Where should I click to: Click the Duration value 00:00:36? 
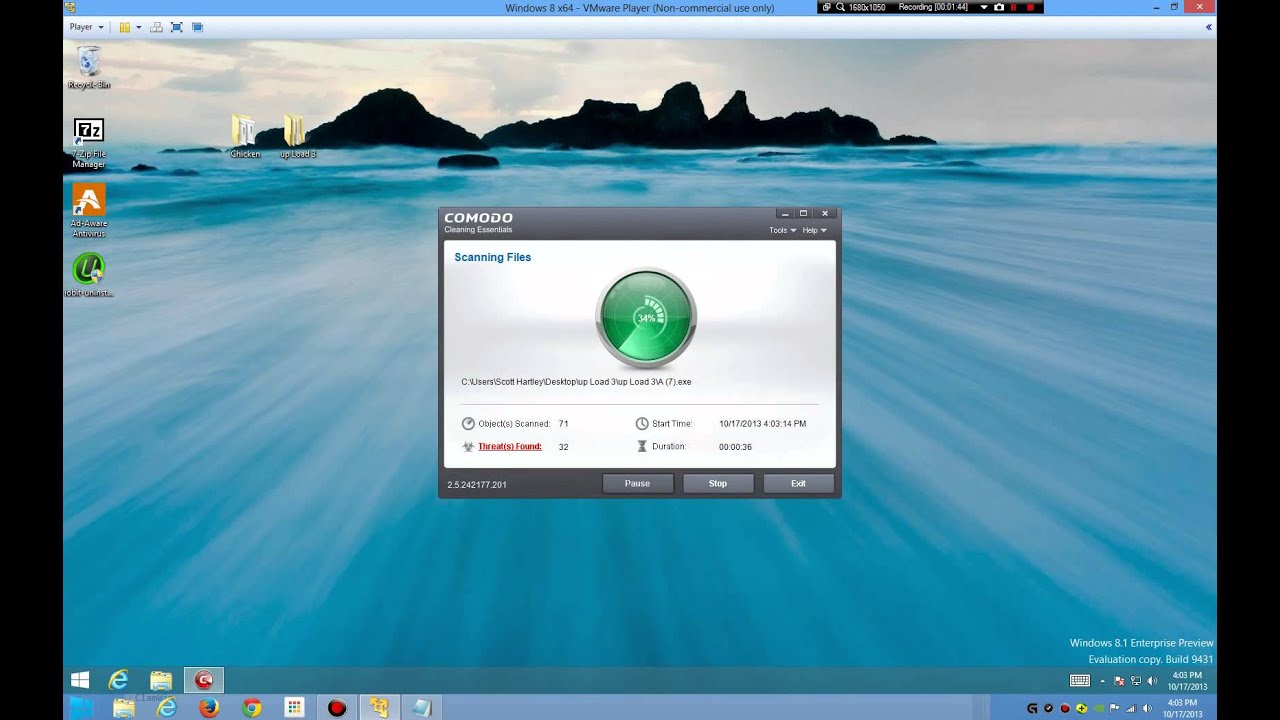click(x=735, y=447)
